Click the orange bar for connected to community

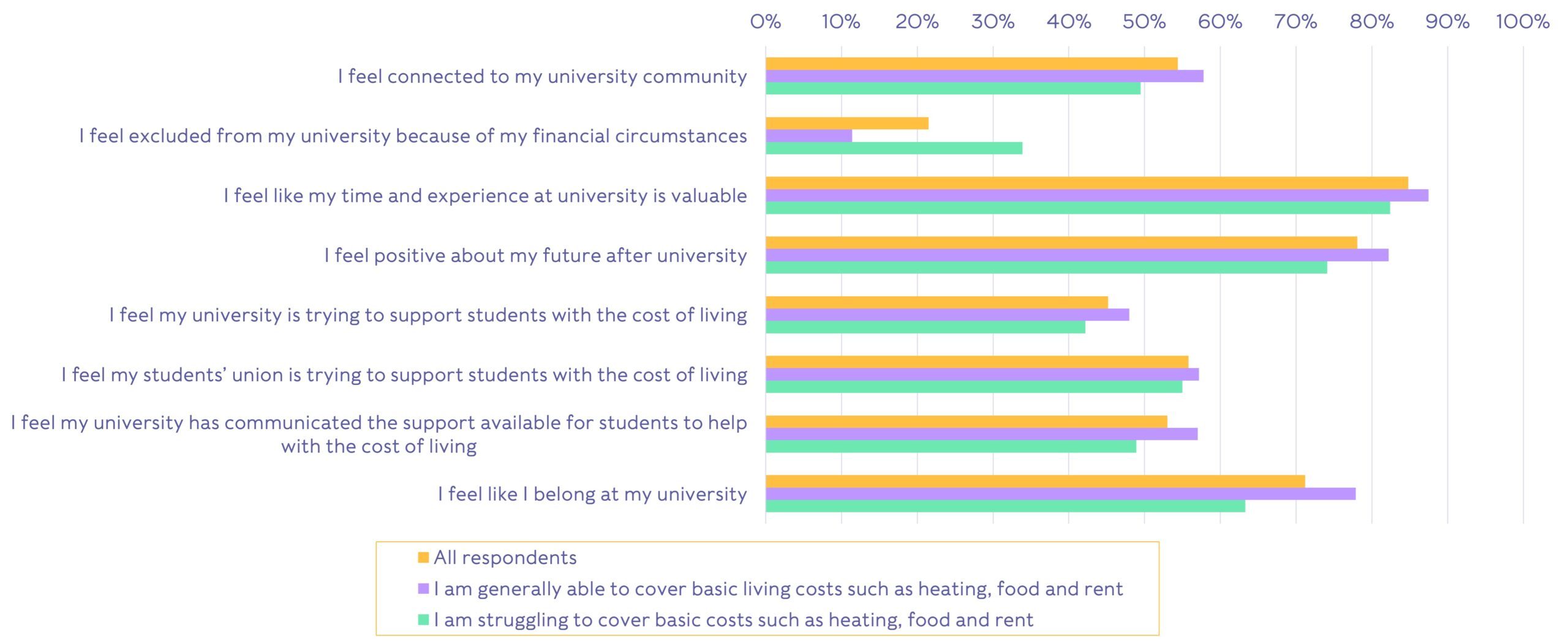[971, 64]
